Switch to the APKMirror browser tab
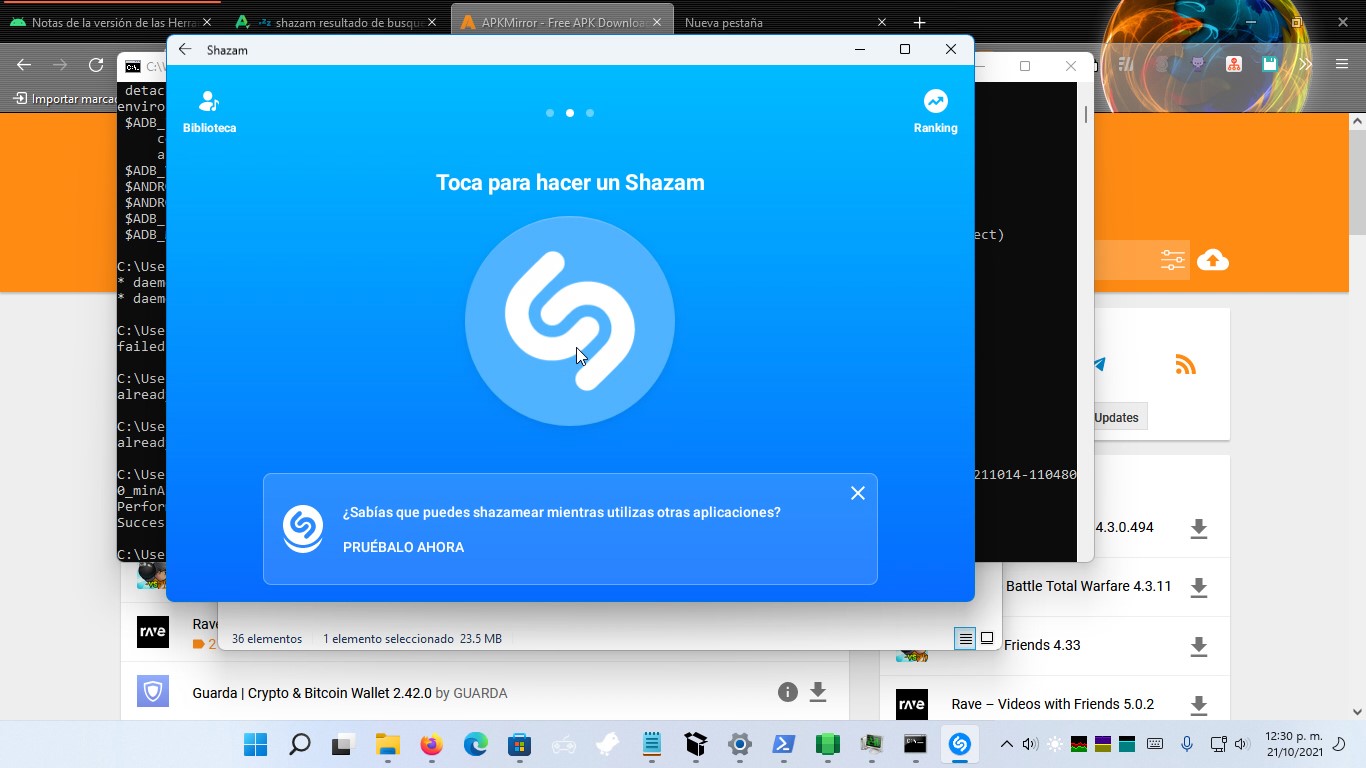 tap(562, 22)
